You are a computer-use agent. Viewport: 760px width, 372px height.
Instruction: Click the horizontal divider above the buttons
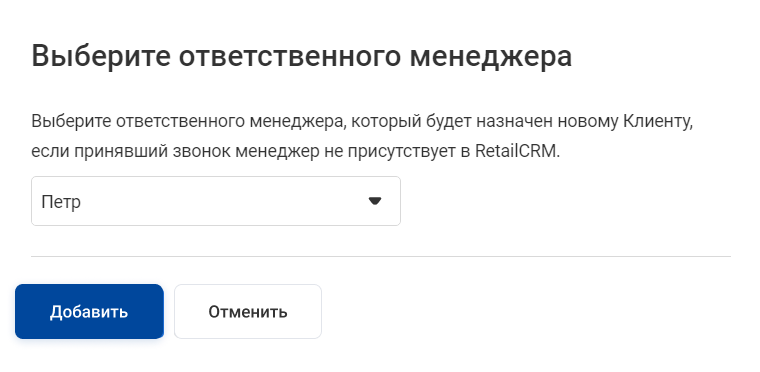tap(380, 256)
